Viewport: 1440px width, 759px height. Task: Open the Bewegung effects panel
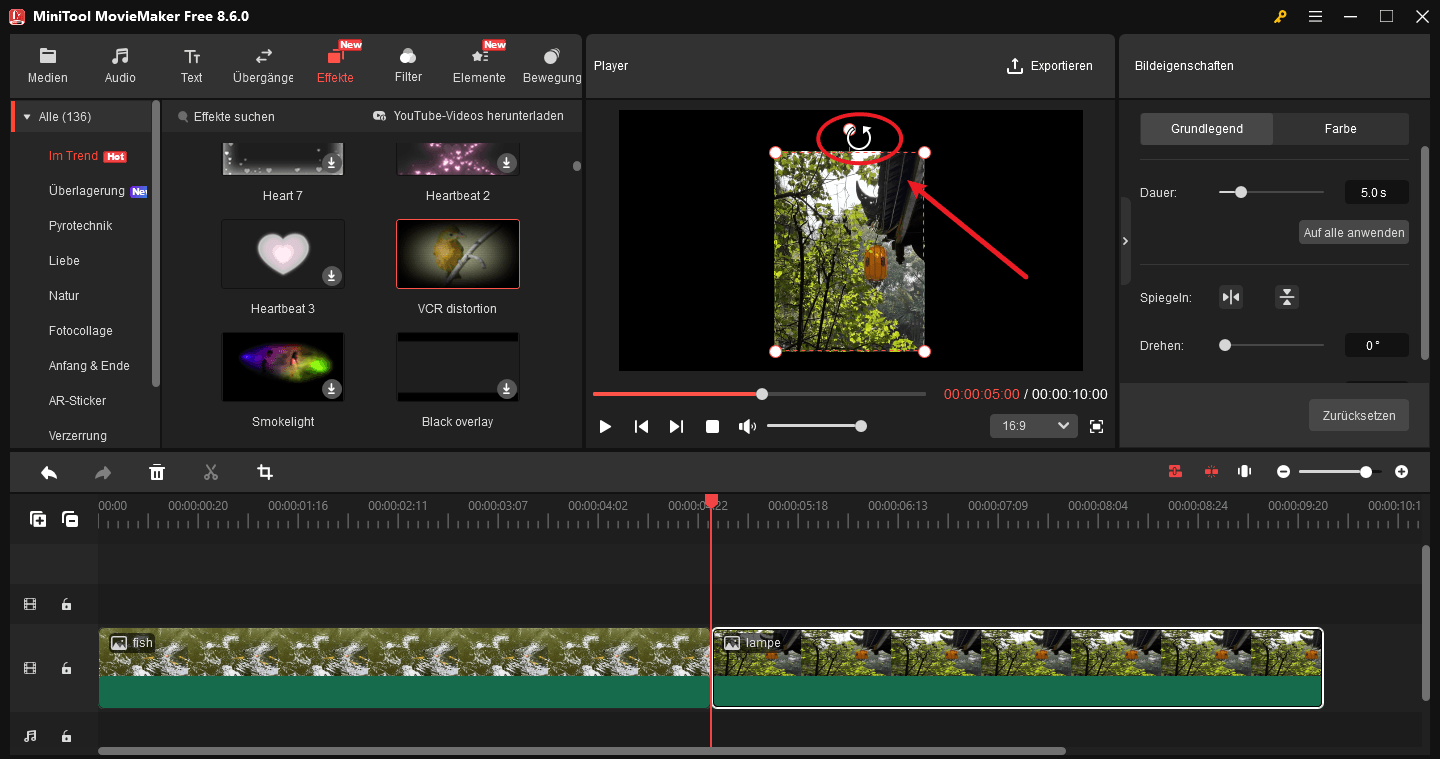click(551, 63)
